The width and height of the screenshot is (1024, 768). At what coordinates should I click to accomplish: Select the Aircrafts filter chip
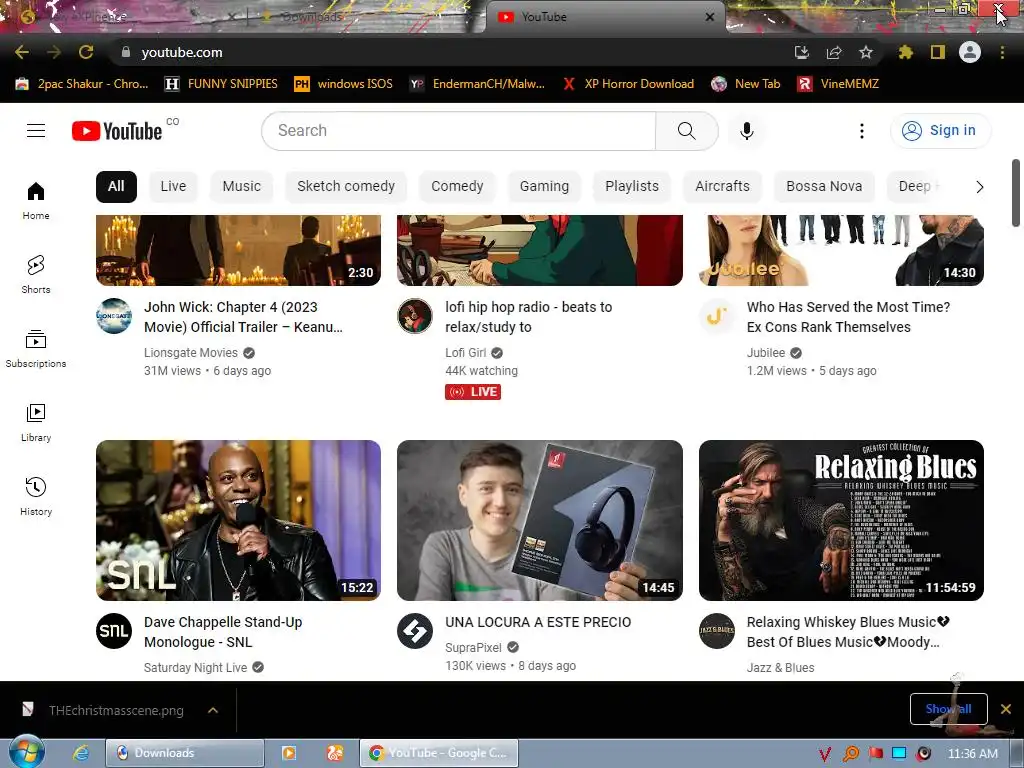point(722,187)
